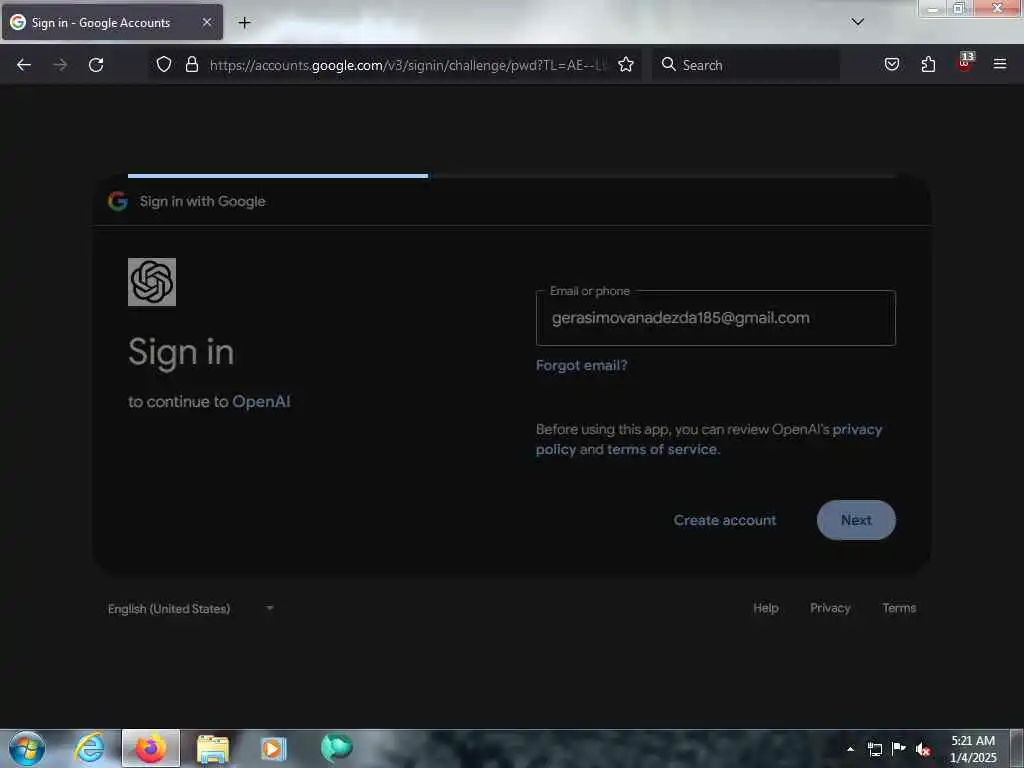Click the OpenAI logo image

[x=152, y=282]
